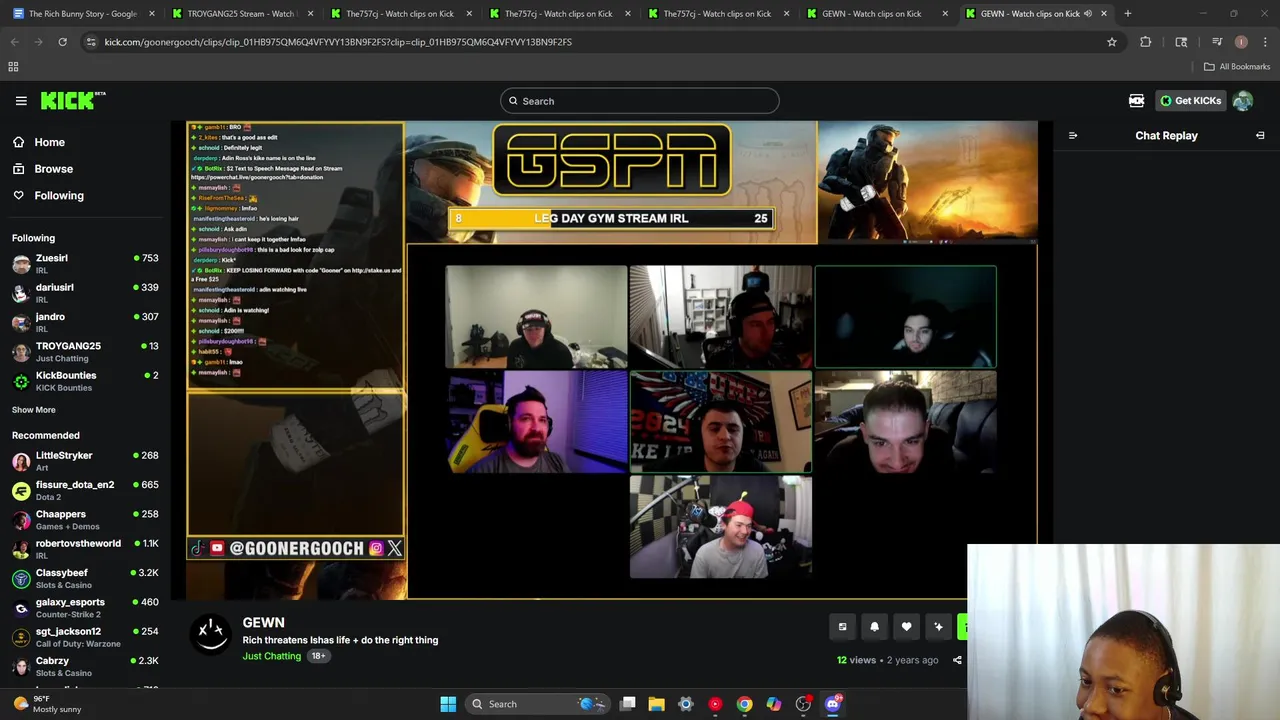The width and height of the screenshot is (1280, 720).
Task: Click the Kick search field
Action: (x=640, y=101)
